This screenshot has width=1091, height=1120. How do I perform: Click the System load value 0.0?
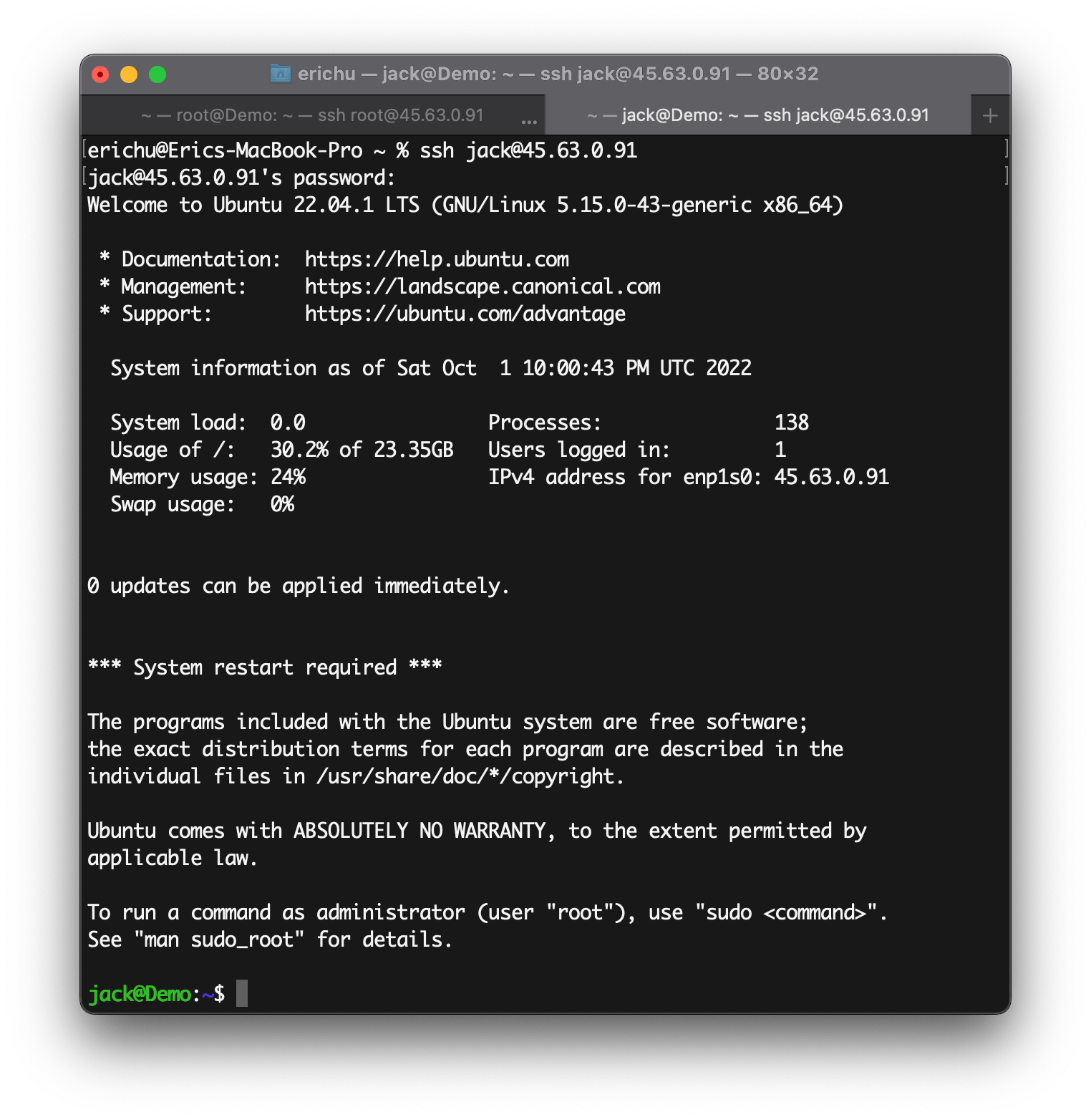(288, 423)
